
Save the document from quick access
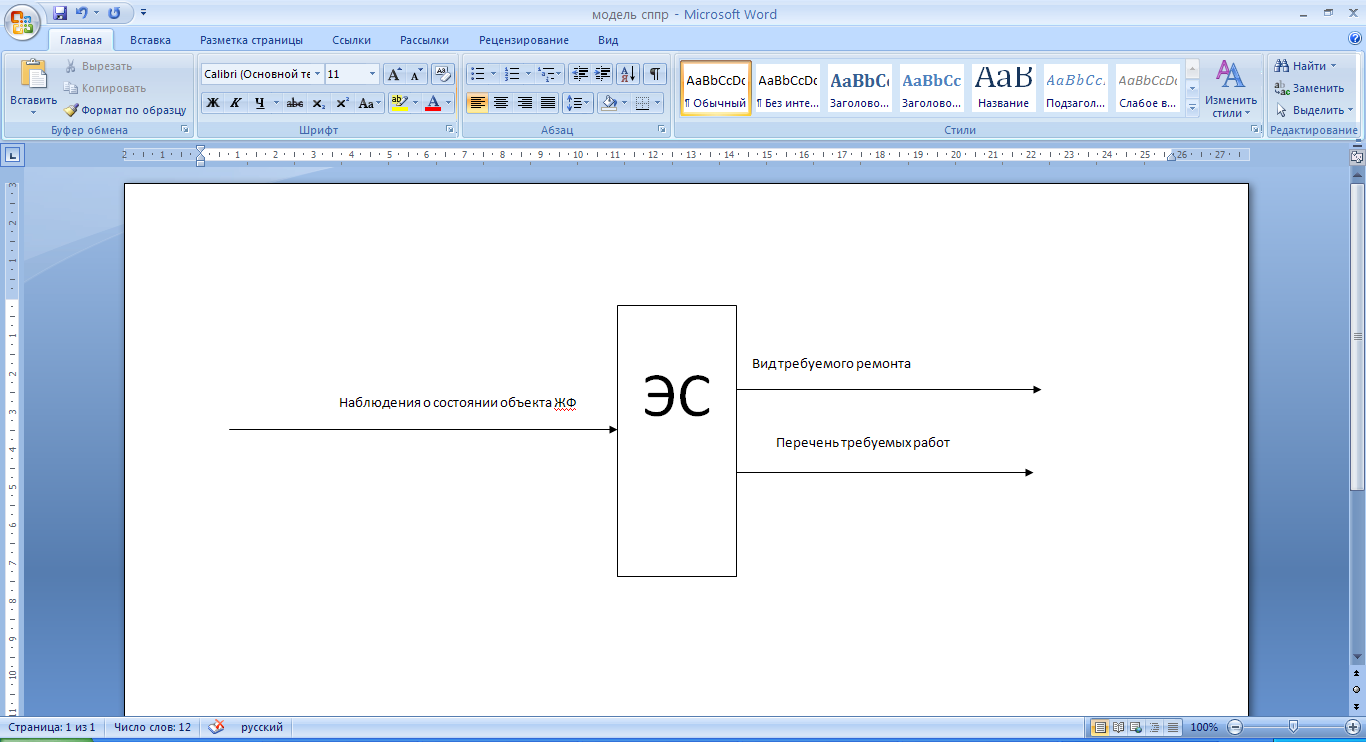click(60, 13)
